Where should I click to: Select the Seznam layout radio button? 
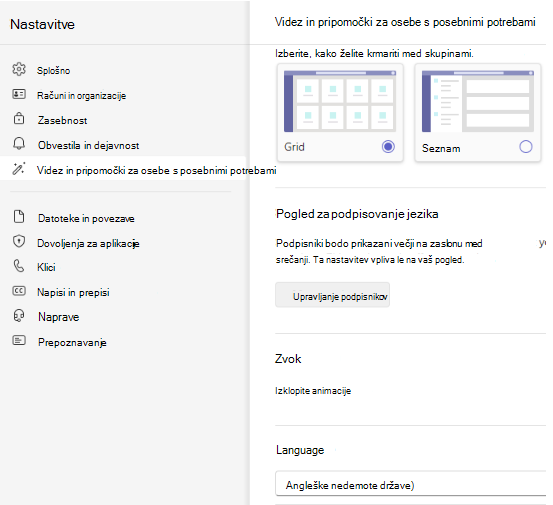[526, 146]
